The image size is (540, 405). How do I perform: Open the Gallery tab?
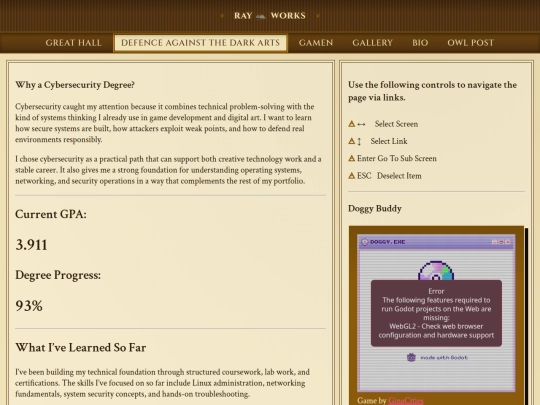(x=372, y=43)
